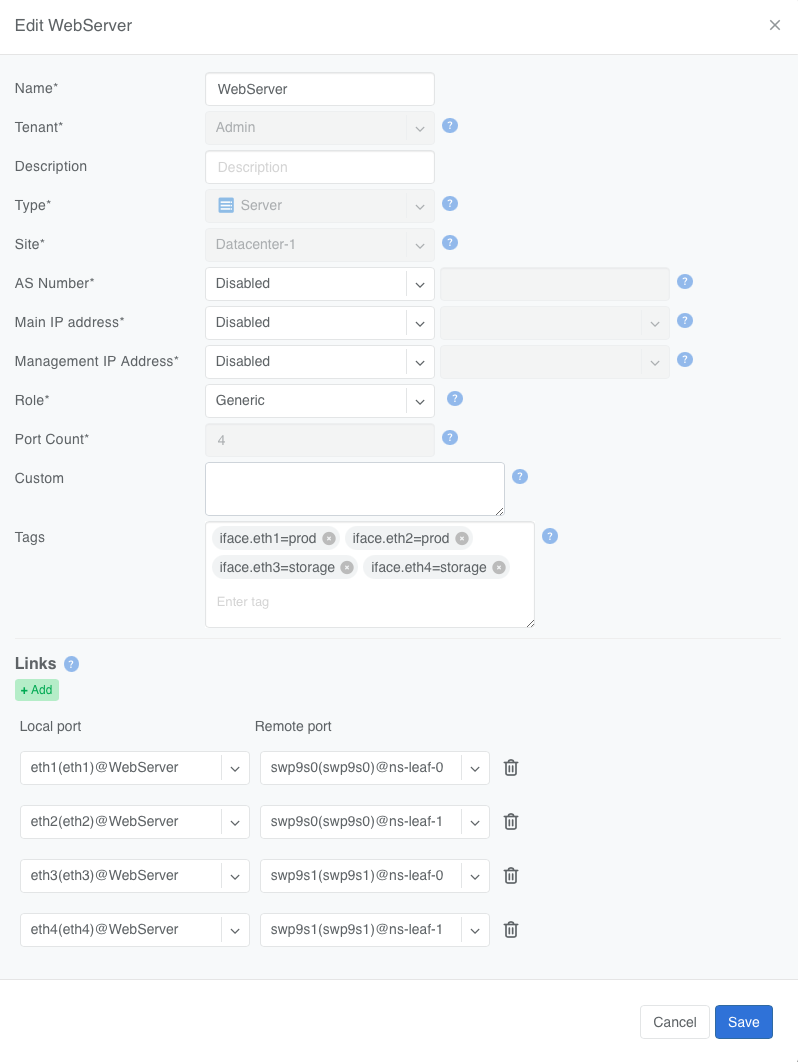Open the help tooltip for Port Count
Image resolution: width=798 pixels, height=1062 pixels.
pyautogui.click(x=449, y=437)
